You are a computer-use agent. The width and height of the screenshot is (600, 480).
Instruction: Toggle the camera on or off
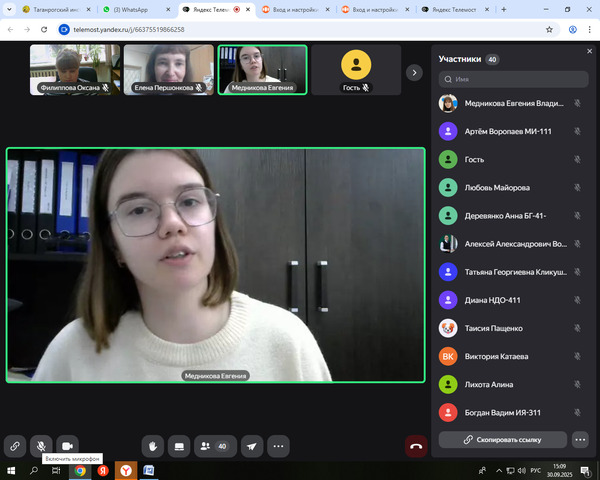click(x=68, y=446)
